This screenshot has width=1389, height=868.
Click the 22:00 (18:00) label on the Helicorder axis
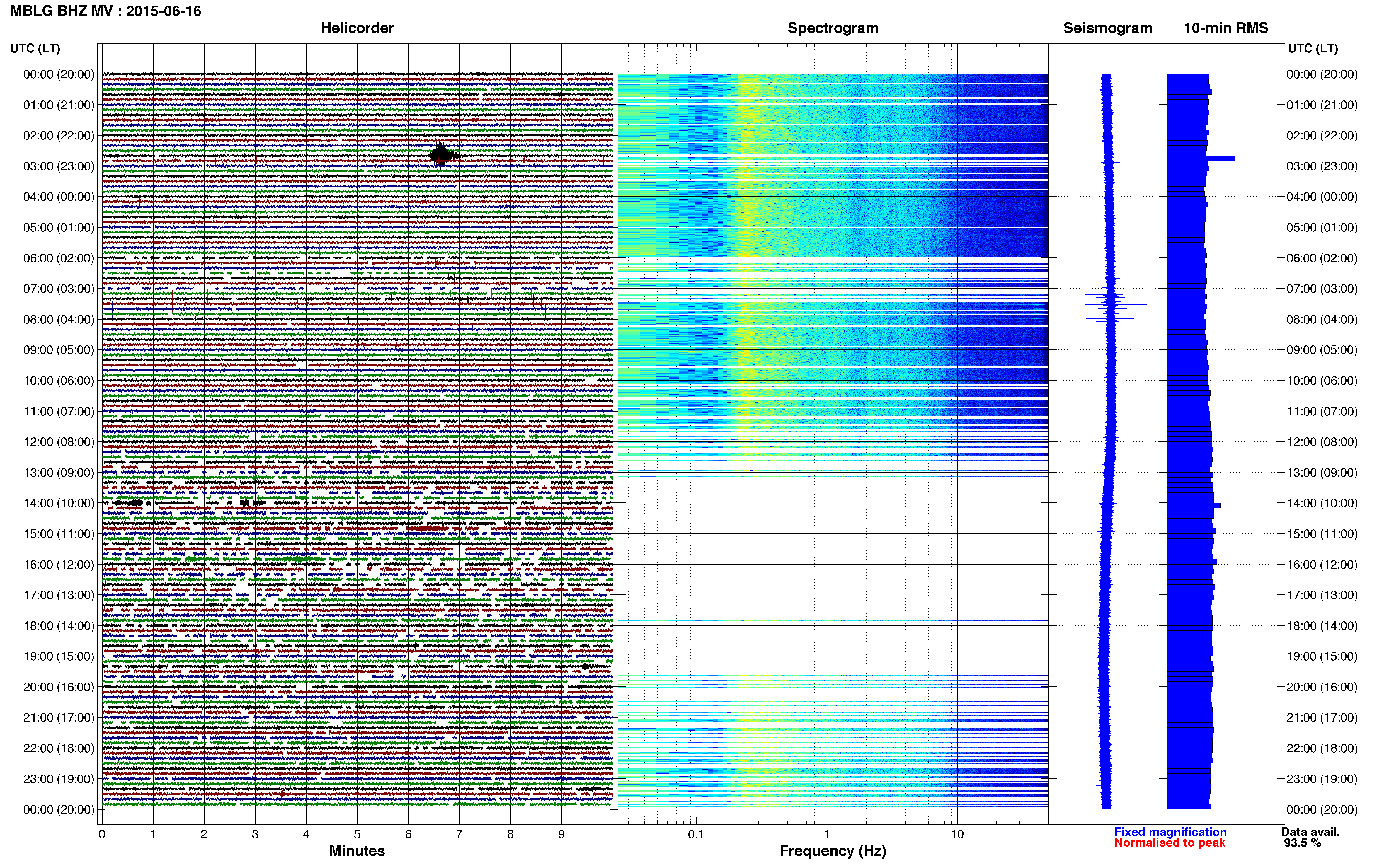(x=59, y=748)
